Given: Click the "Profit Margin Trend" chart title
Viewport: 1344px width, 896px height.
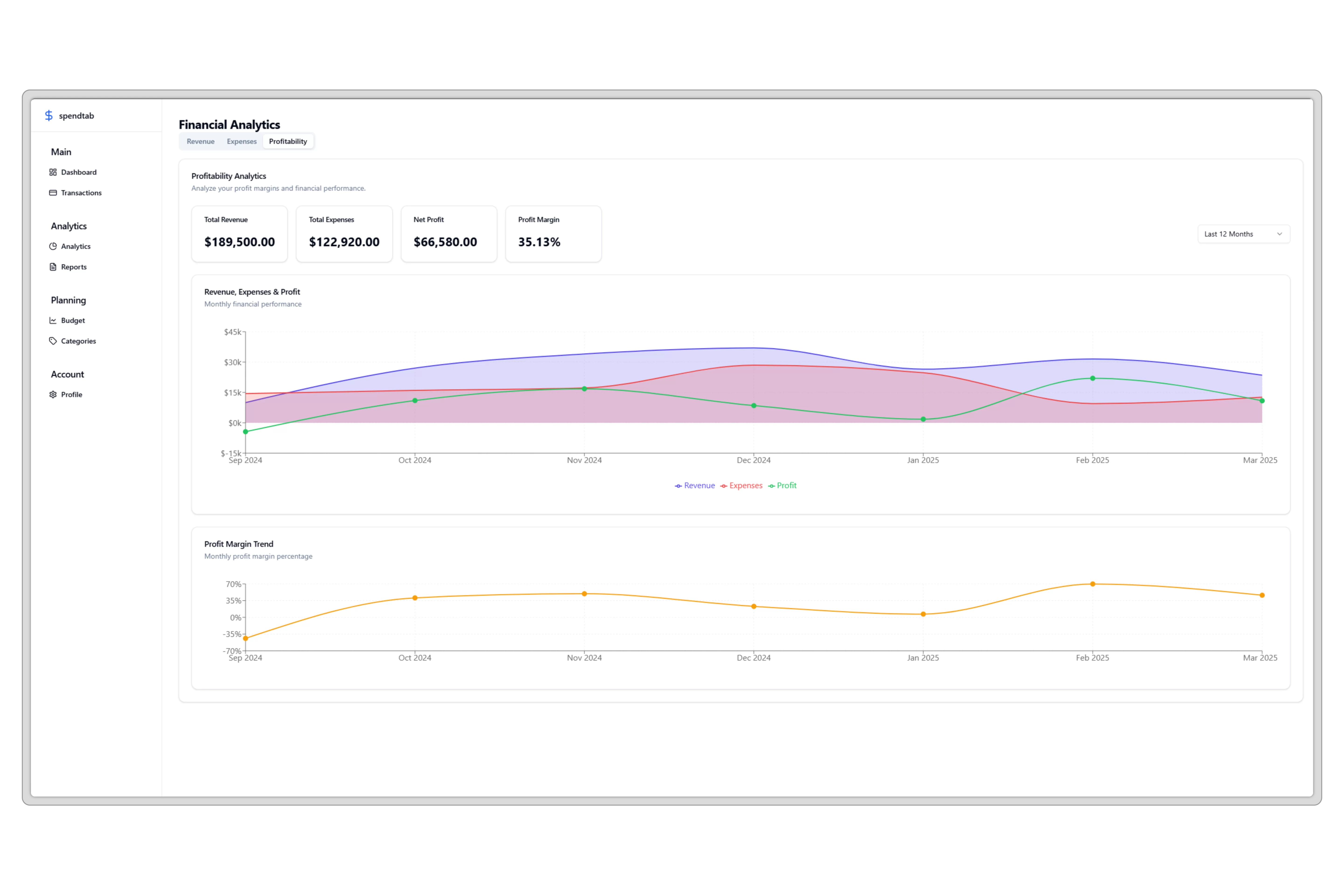Looking at the screenshot, I should click(239, 544).
